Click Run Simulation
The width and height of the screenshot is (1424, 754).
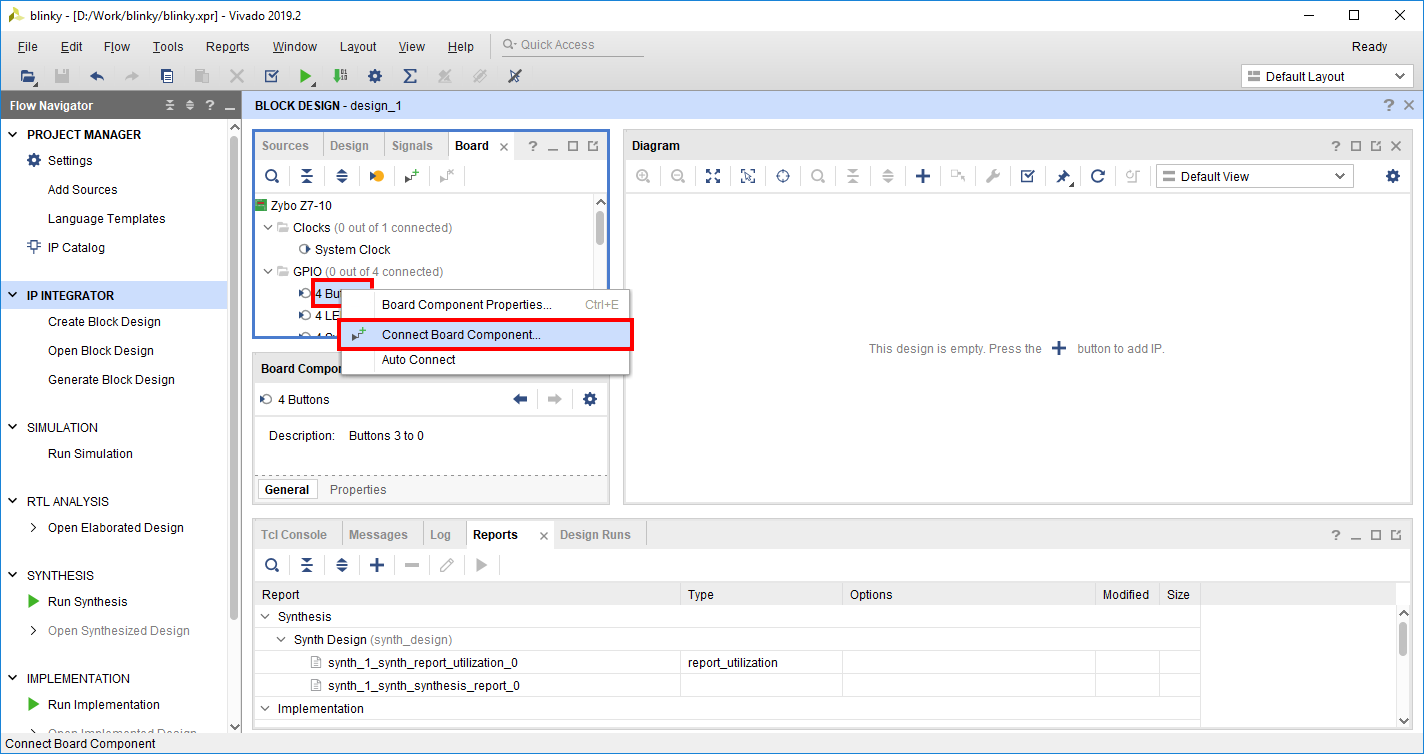(90, 454)
